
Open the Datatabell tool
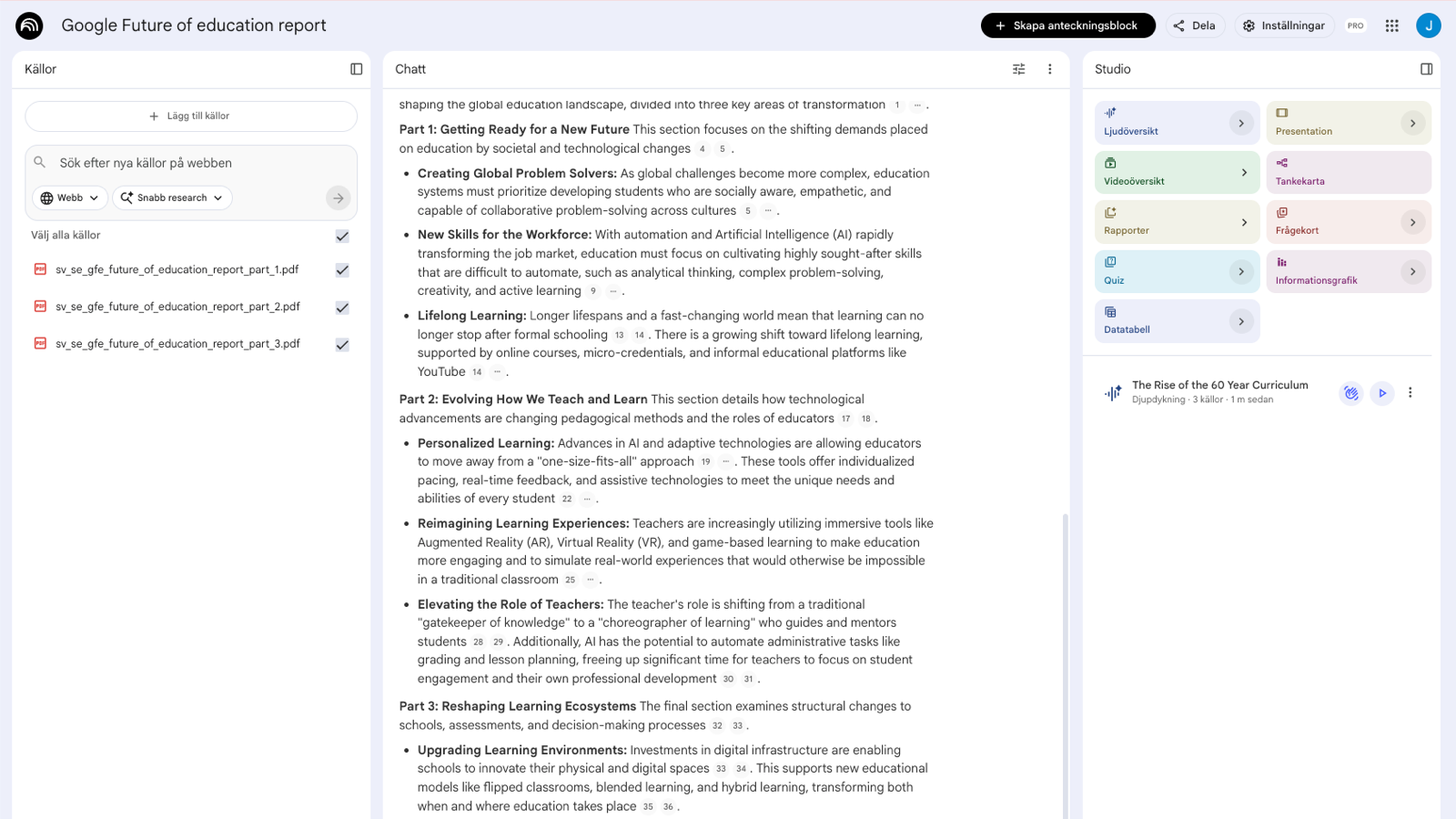pos(1177,320)
